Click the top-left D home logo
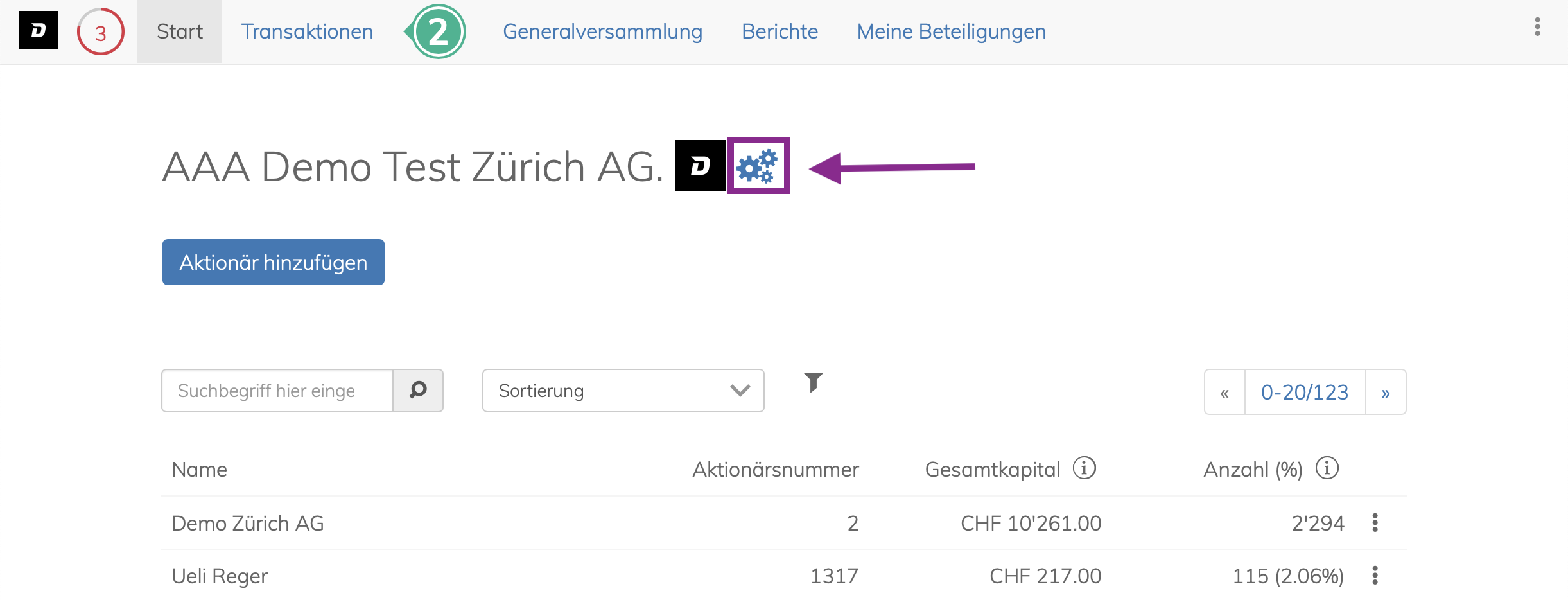 (x=39, y=30)
